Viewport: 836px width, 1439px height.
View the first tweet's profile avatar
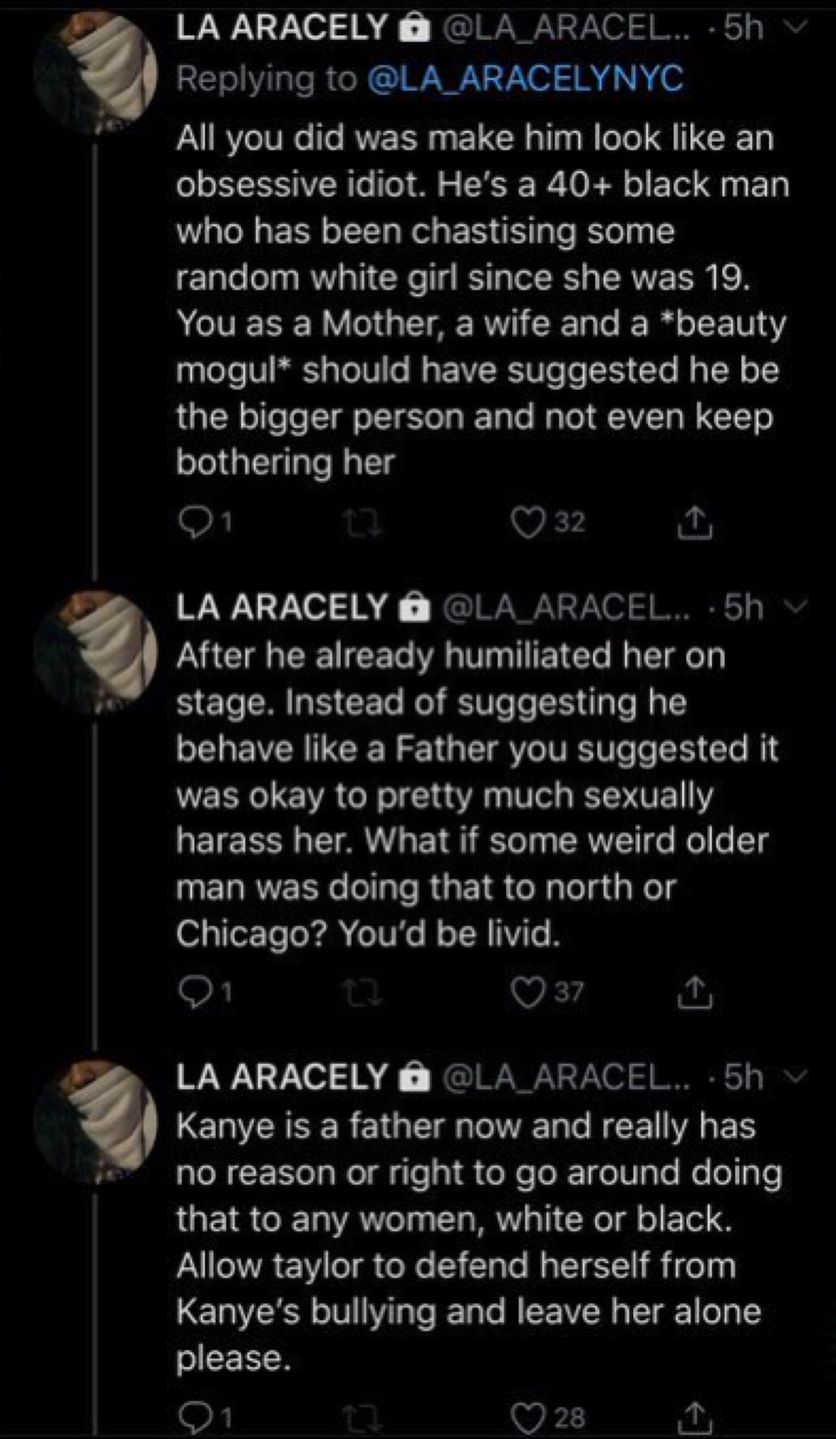pos(94,70)
